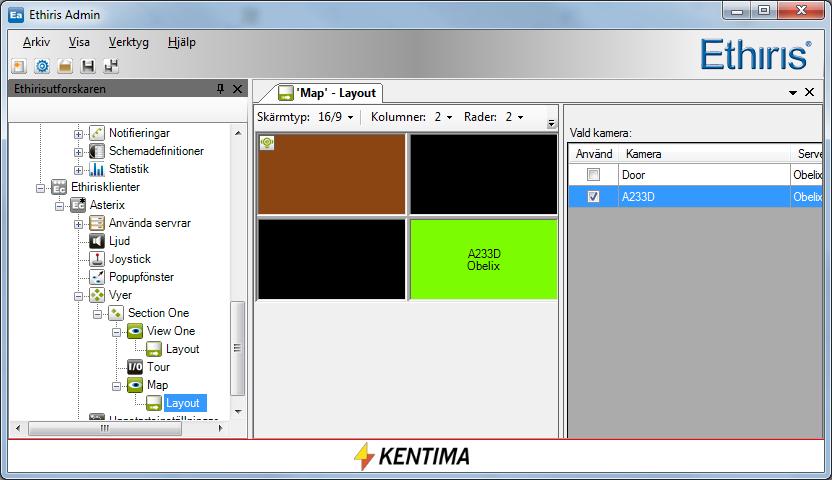832x480 pixels.
Task: Select the Popupfönster icon in tree
Action: [97, 277]
